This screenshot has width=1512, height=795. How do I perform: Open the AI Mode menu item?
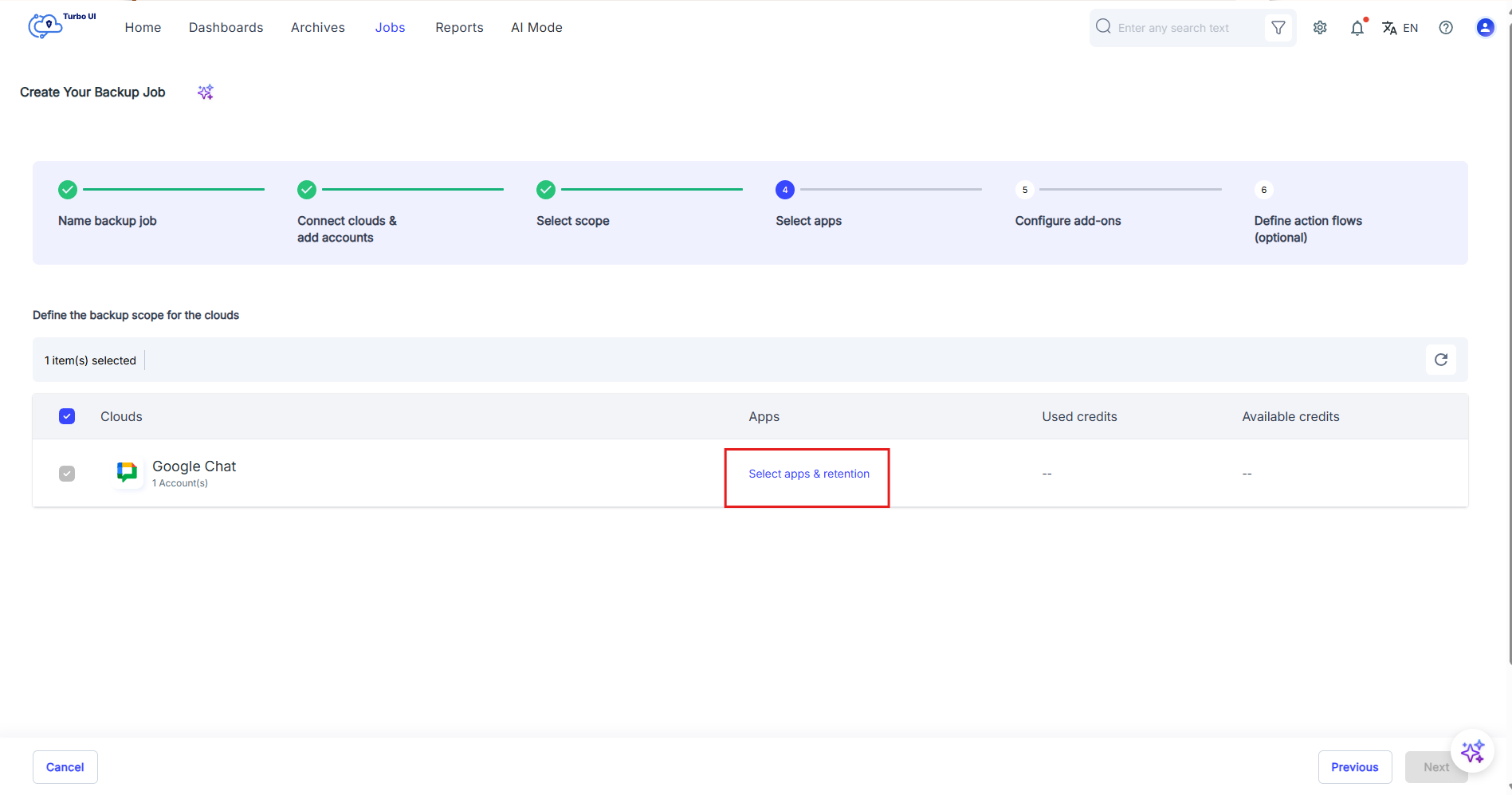537,27
